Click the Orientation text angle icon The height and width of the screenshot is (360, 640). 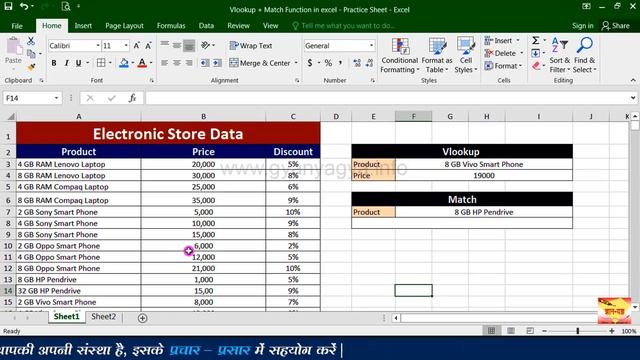click(x=206, y=45)
